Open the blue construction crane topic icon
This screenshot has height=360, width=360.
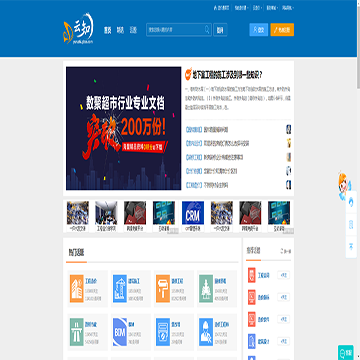[120, 288]
